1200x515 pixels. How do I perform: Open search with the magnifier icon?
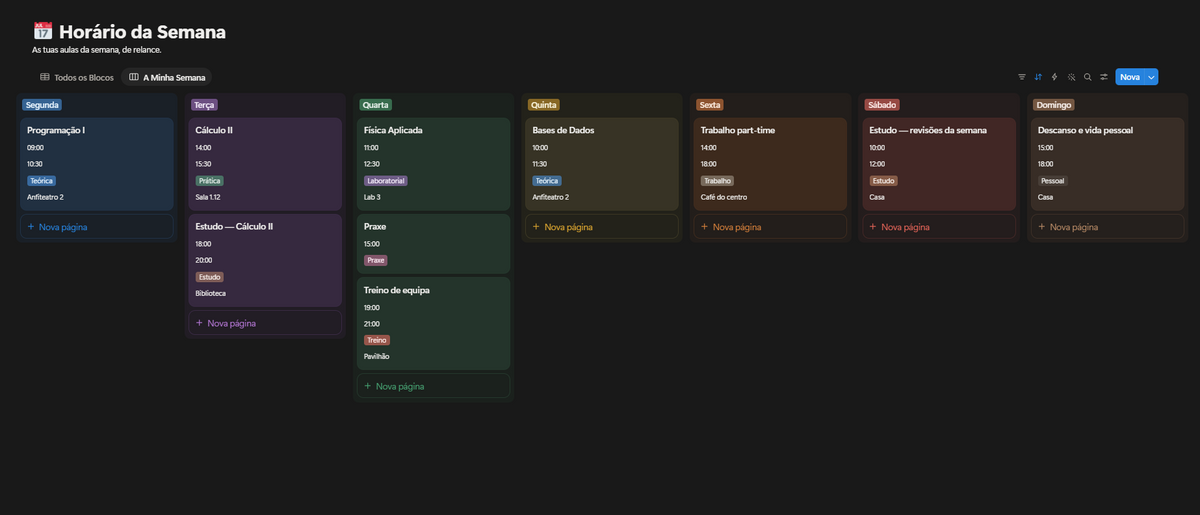[1088, 77]
